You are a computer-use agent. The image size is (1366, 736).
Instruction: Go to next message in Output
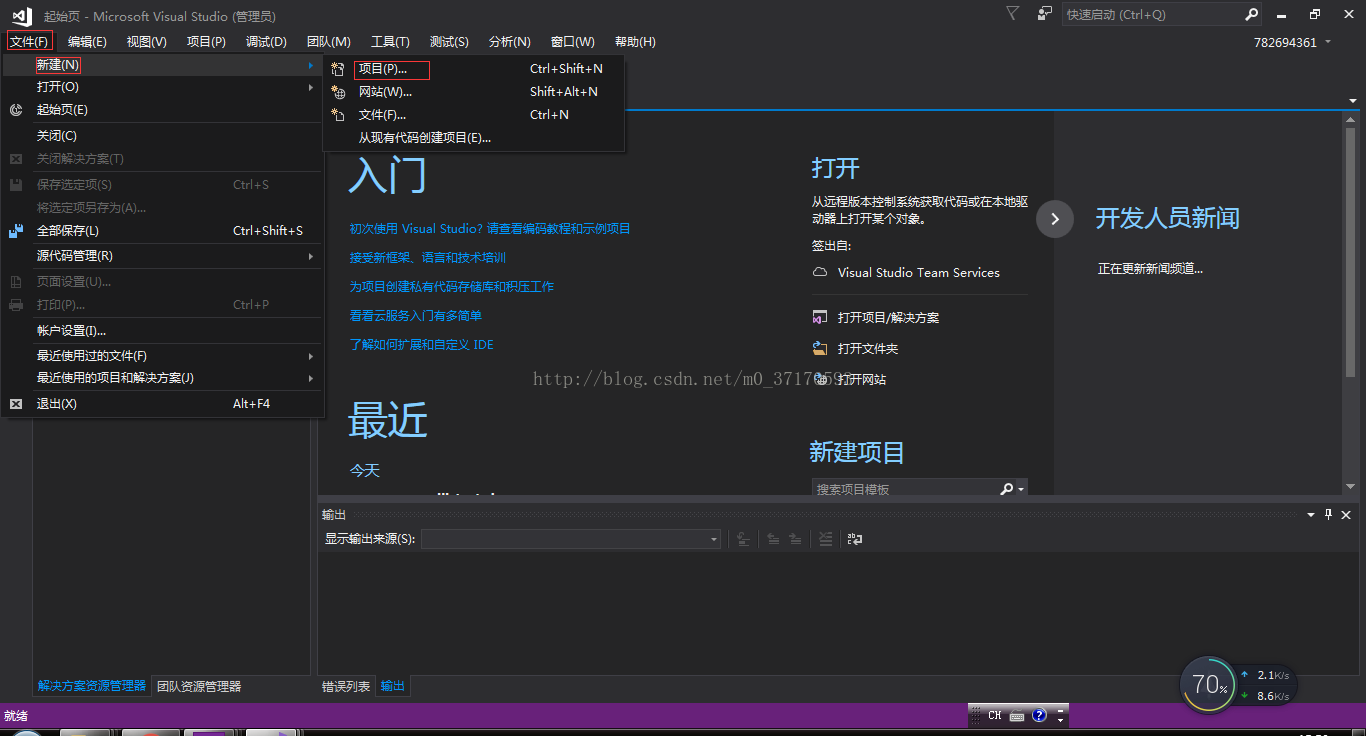click(795, 539)
